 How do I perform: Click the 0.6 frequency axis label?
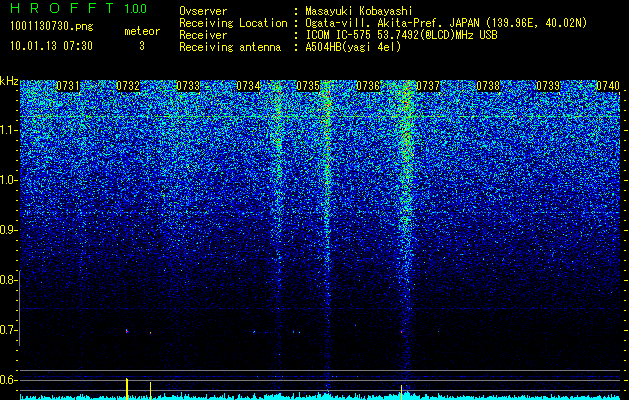click(x=8, y=380)
